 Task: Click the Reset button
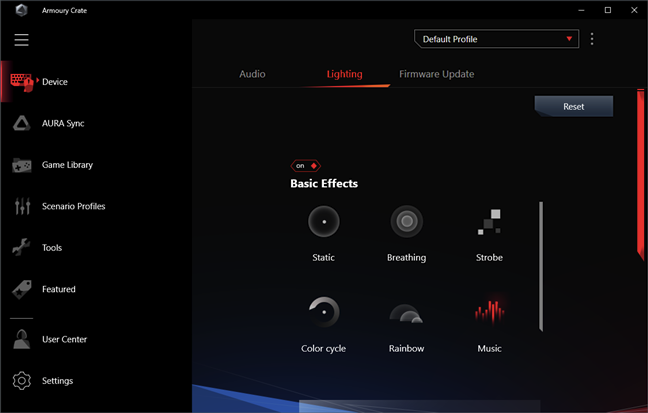click(x=574, y=106)
